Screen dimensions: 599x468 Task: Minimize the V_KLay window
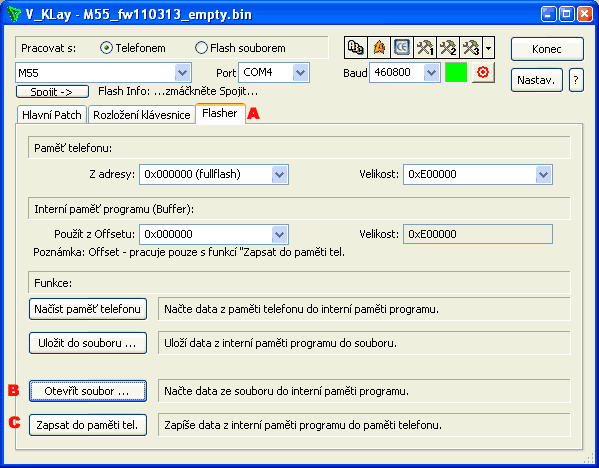pos(548,15)
